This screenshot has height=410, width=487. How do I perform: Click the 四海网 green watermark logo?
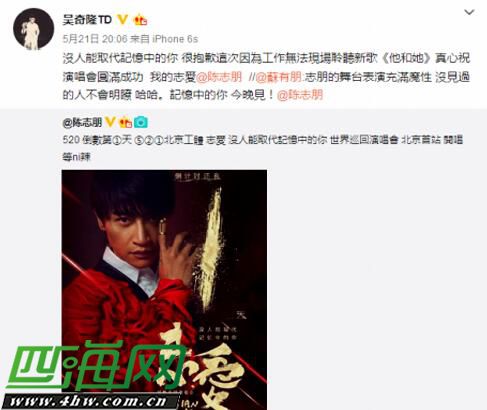[97, 367]
